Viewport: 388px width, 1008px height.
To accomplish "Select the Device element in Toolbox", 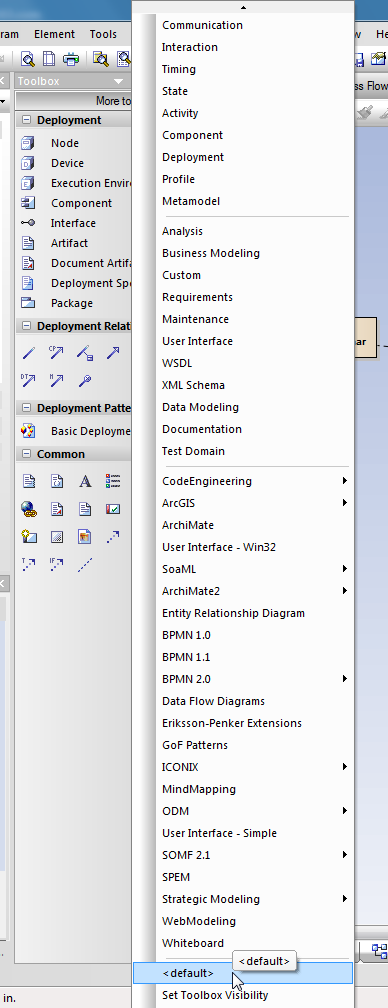I will click(67, 163).
